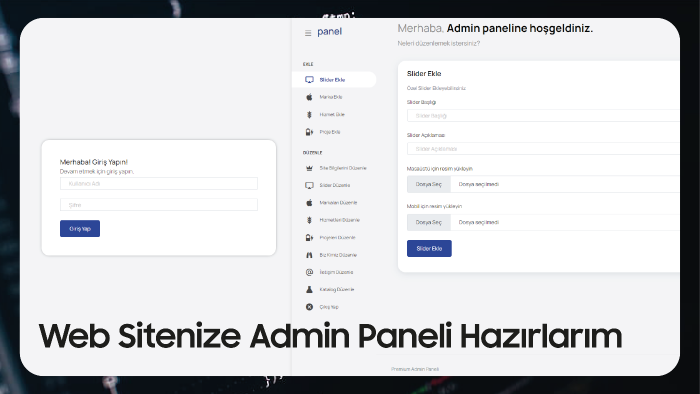The height and width of the screenshot is (394, 700).
Task: Focus the Kullanıcı Adı username field
Action: pos(158,183)
